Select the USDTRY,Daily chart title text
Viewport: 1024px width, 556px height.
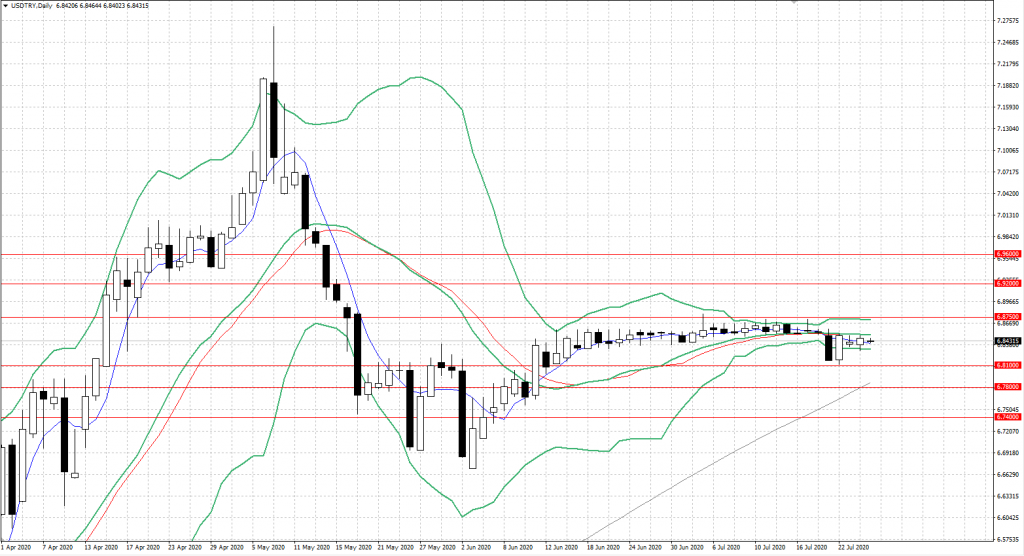tap(32, 5)
